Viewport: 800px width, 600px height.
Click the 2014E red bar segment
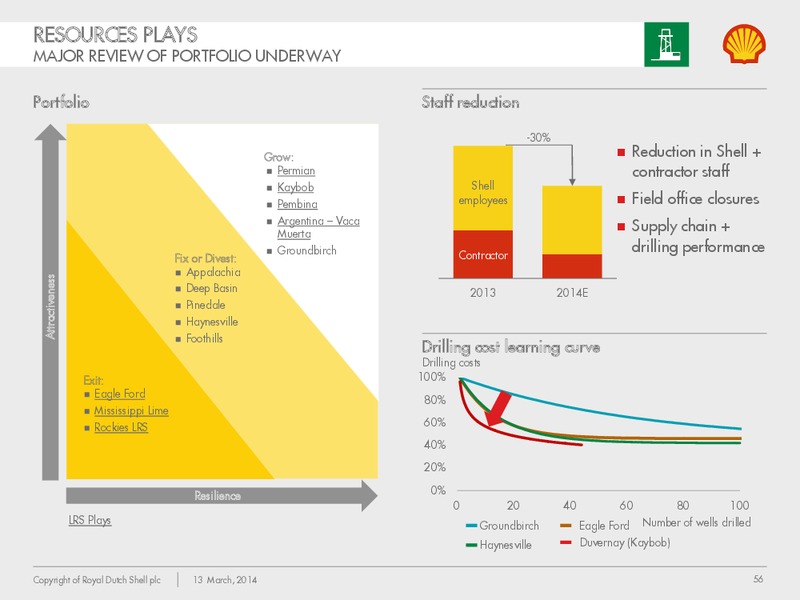572,266
